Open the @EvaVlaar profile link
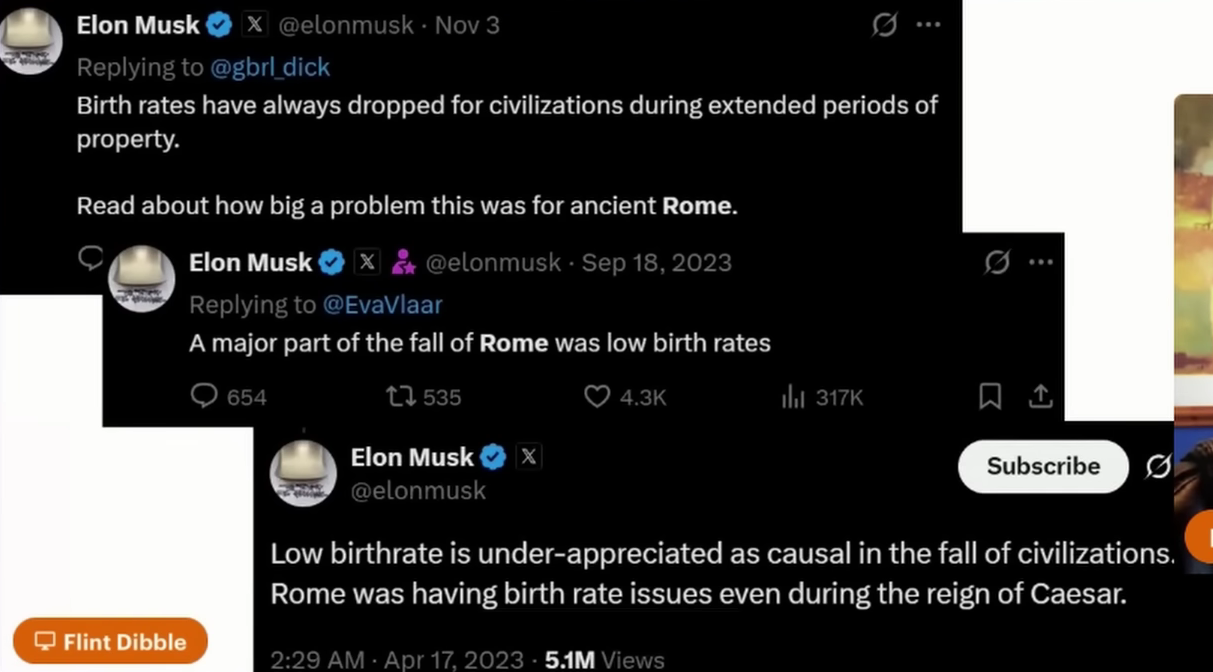The image size is (1213, 672). (x=382, y=304)
